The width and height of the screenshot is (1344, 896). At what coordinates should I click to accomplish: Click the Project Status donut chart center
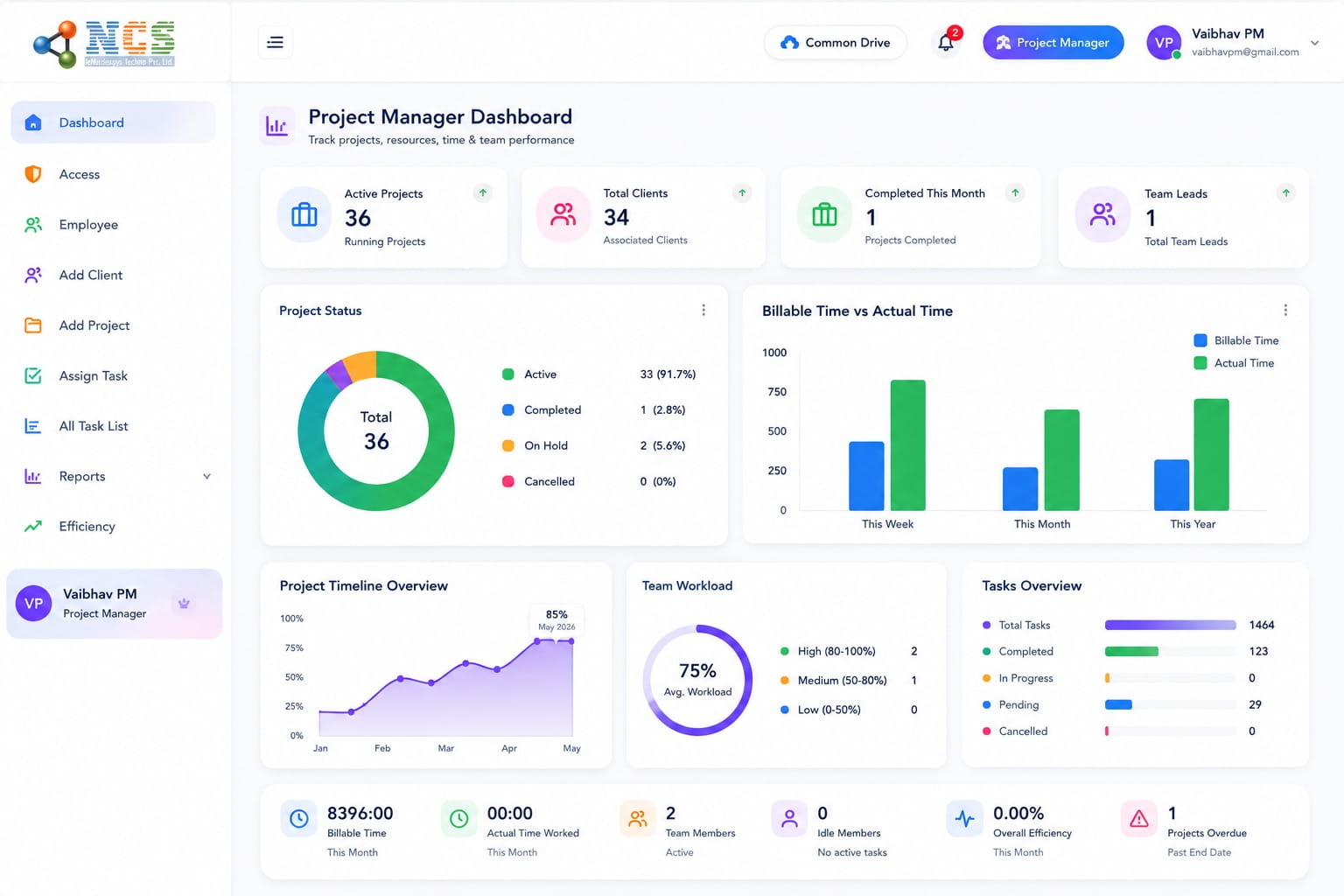click(x=376, y=430)
